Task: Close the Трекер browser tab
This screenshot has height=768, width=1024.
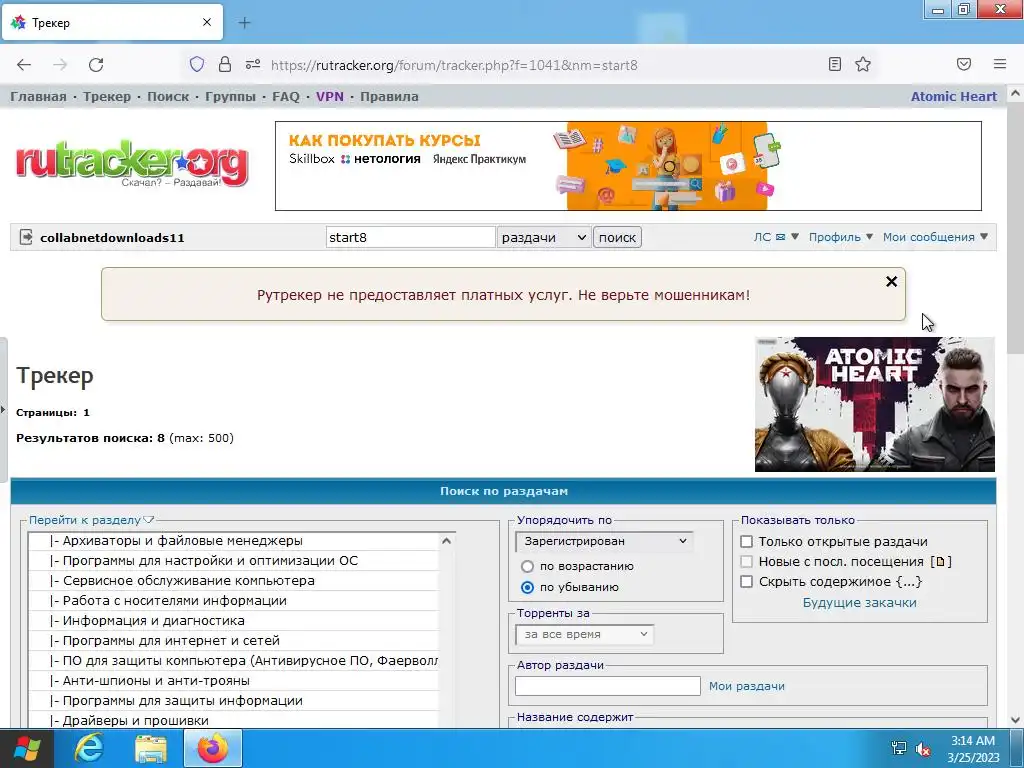Action: [x=207, y=22]
